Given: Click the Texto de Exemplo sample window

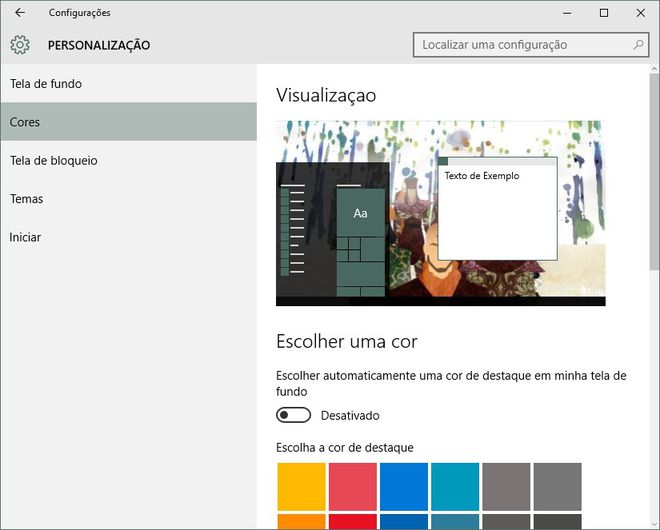Looking at the screenshot, I should pos(498,209).
